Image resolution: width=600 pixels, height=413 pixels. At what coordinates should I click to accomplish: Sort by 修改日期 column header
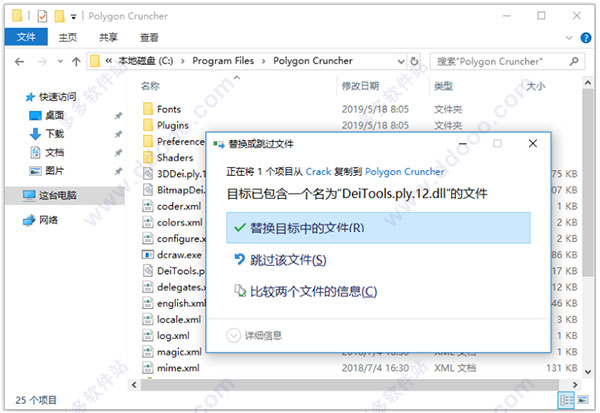[360, 86]
